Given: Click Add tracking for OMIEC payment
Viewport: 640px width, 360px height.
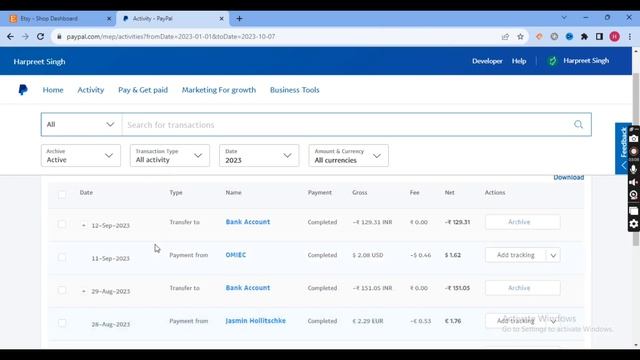Looking at the screenshot, I should tap(516, 255).
